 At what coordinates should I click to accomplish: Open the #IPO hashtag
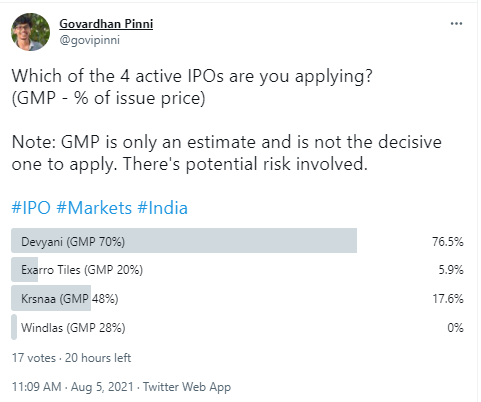[31, 208]
